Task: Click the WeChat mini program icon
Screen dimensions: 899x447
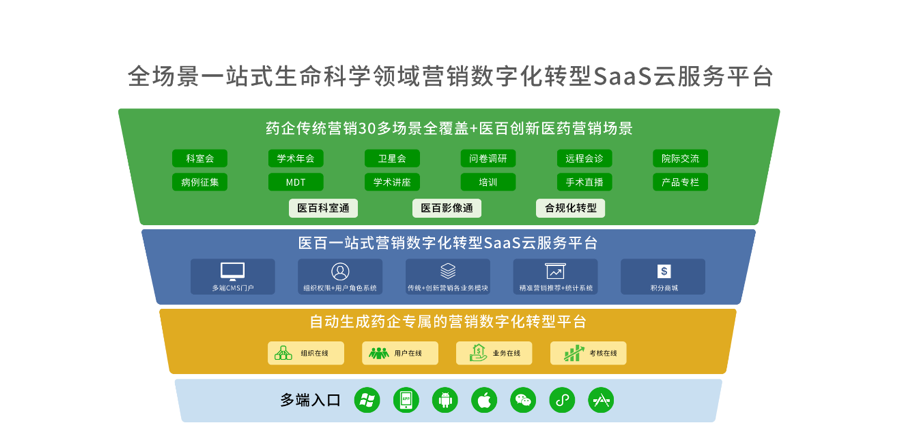Action: 562,400
